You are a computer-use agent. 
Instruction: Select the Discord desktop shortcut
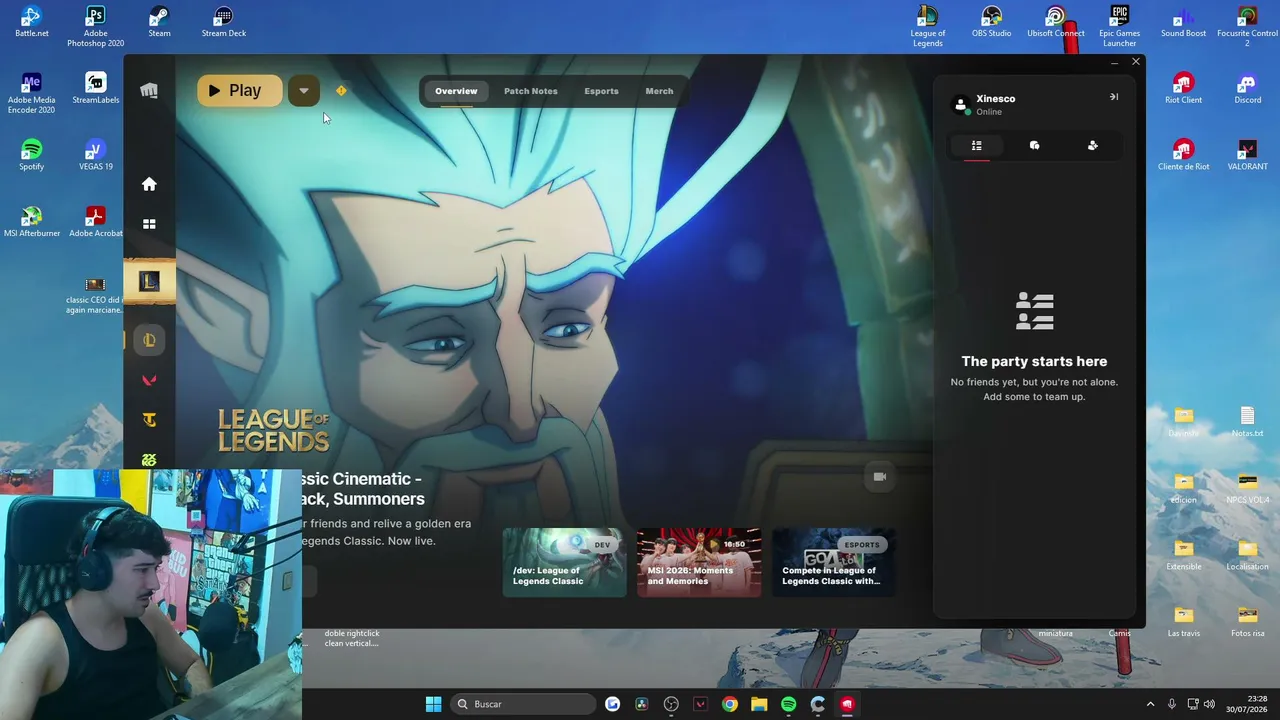pos(1247,88)
